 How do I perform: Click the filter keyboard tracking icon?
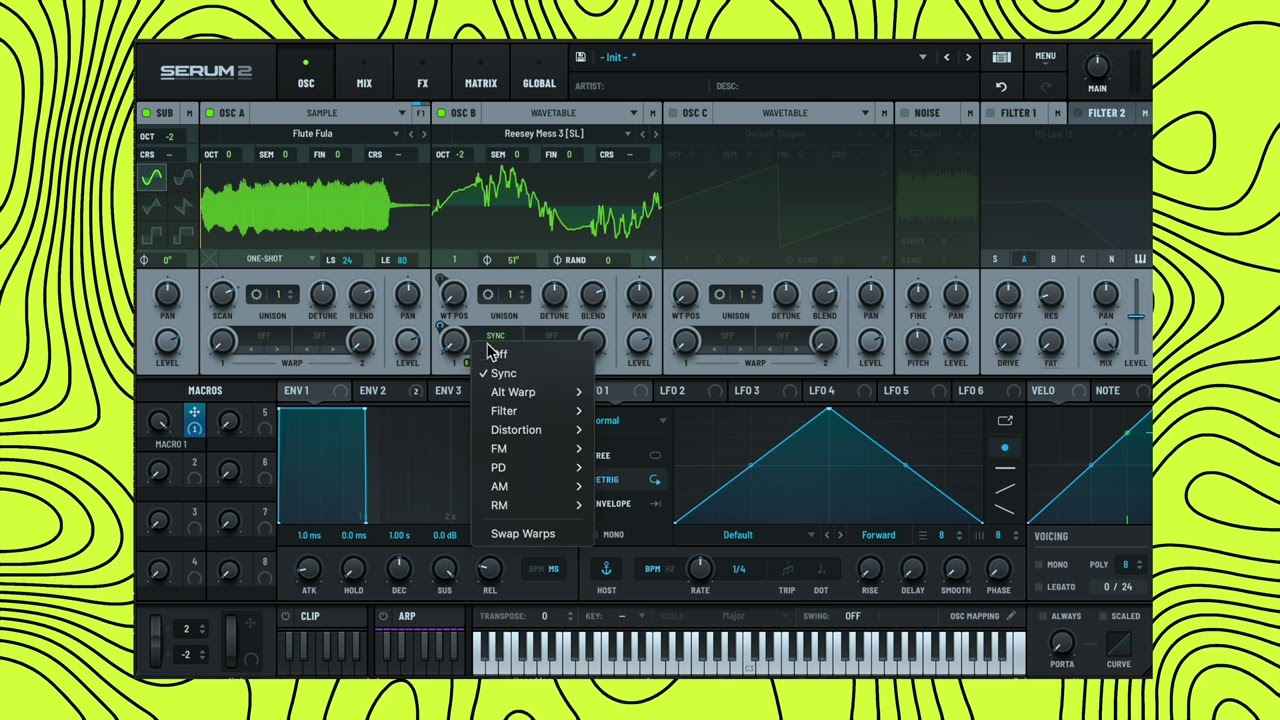pyautogui.click(x=1140, y=259)
